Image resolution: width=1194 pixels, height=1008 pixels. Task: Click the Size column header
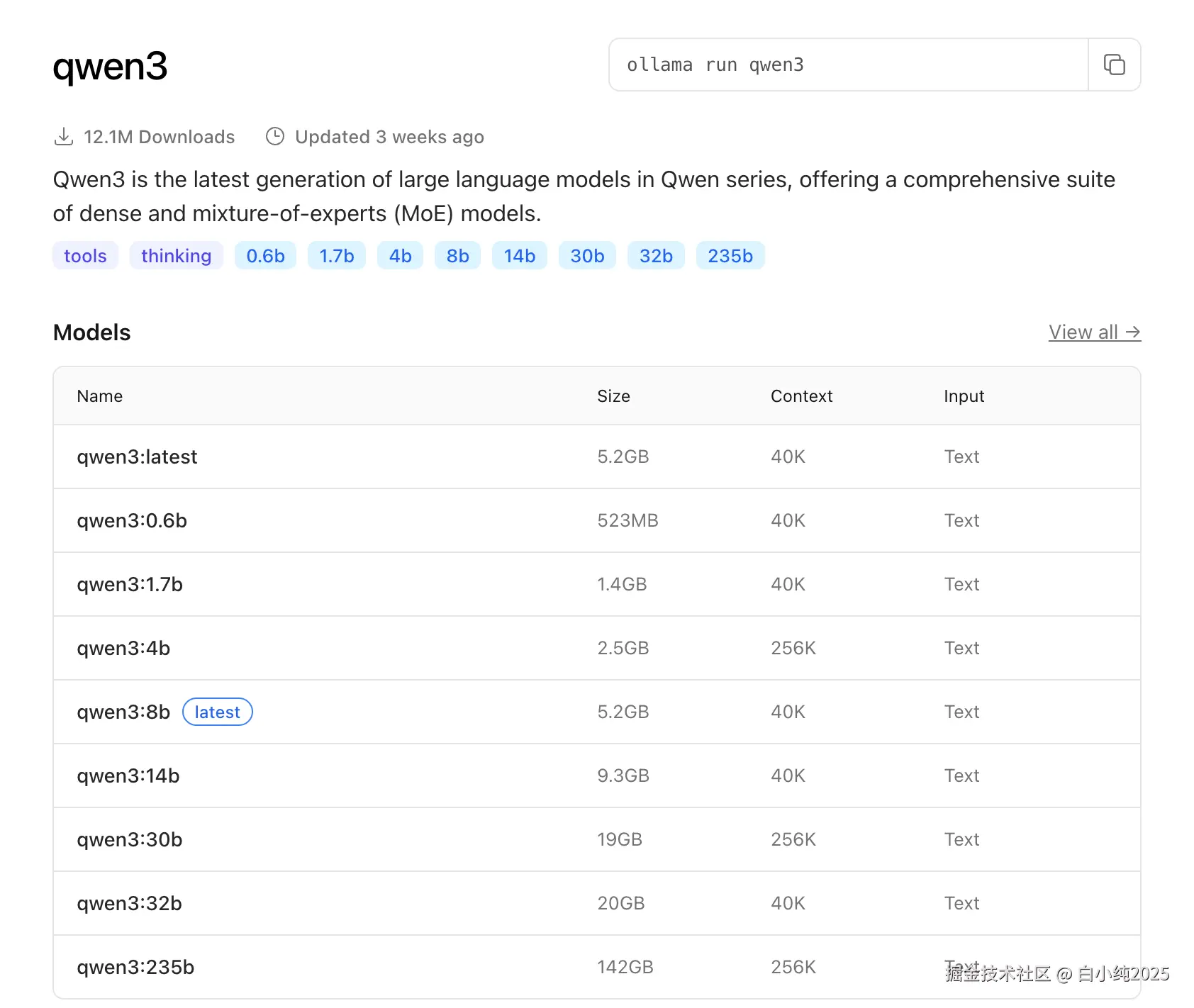[x=613, y=396]
